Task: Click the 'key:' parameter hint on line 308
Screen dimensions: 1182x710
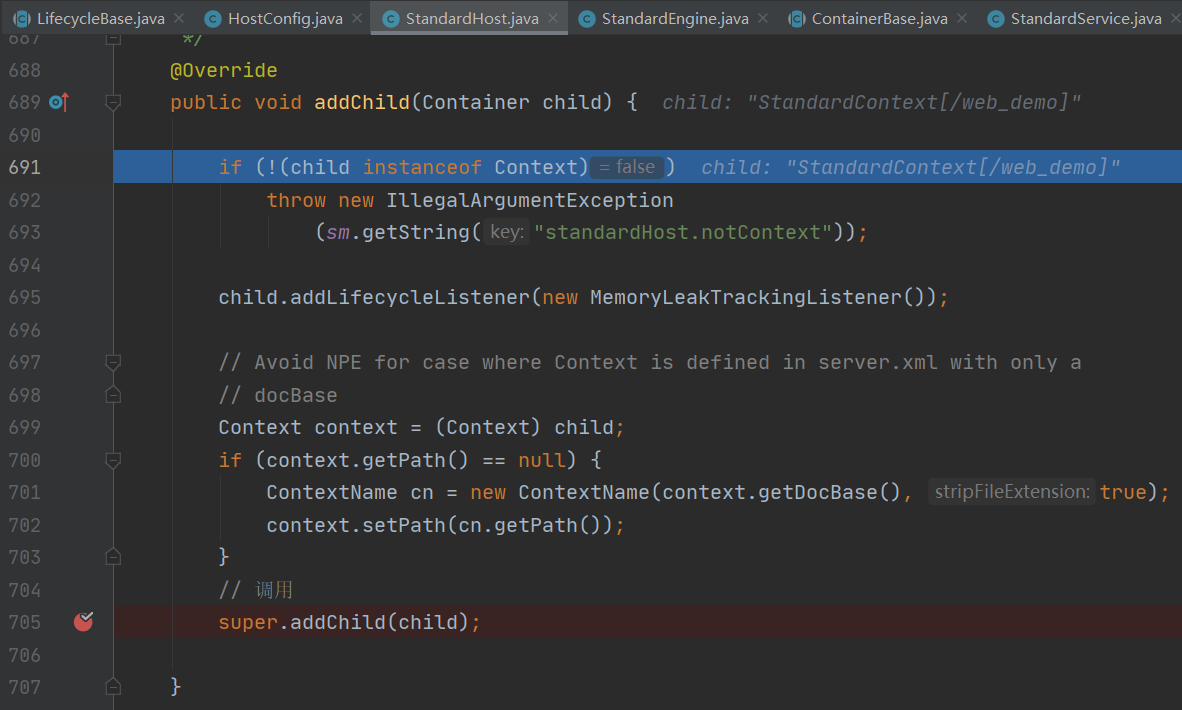Action: (x=507, y=232)
